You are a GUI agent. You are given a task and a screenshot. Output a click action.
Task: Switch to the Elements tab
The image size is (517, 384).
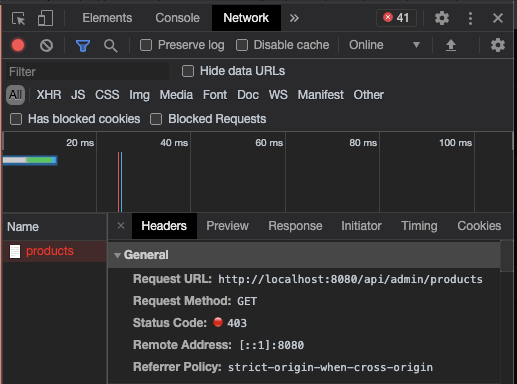tap(107, 18)
